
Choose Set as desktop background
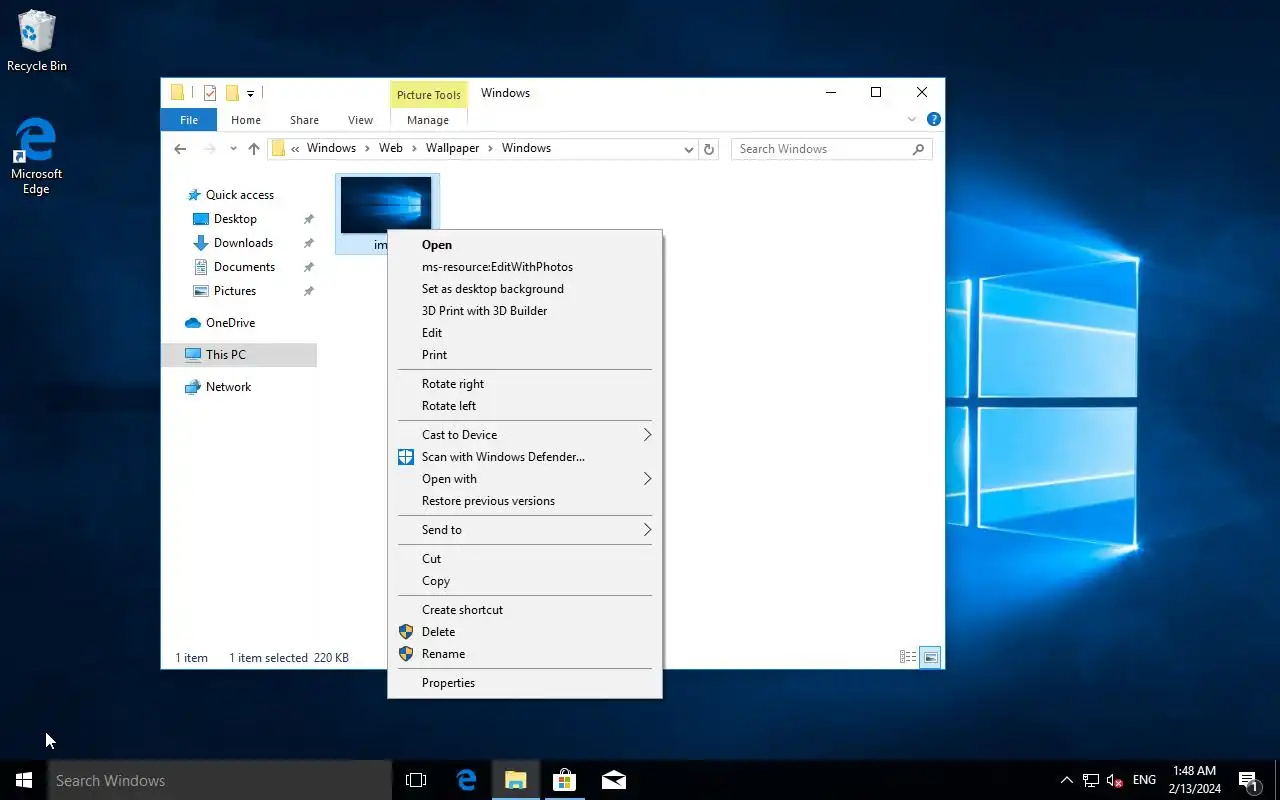pyautogui.click(x=525, y=289)
